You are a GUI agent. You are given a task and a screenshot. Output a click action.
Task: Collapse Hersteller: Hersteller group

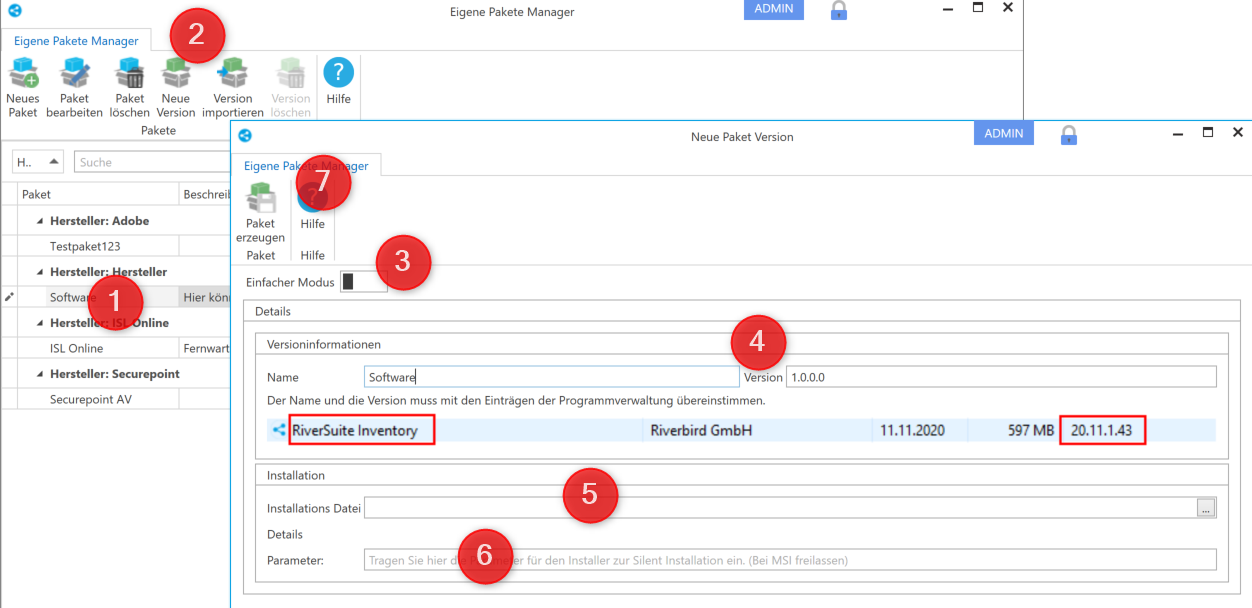41,272
